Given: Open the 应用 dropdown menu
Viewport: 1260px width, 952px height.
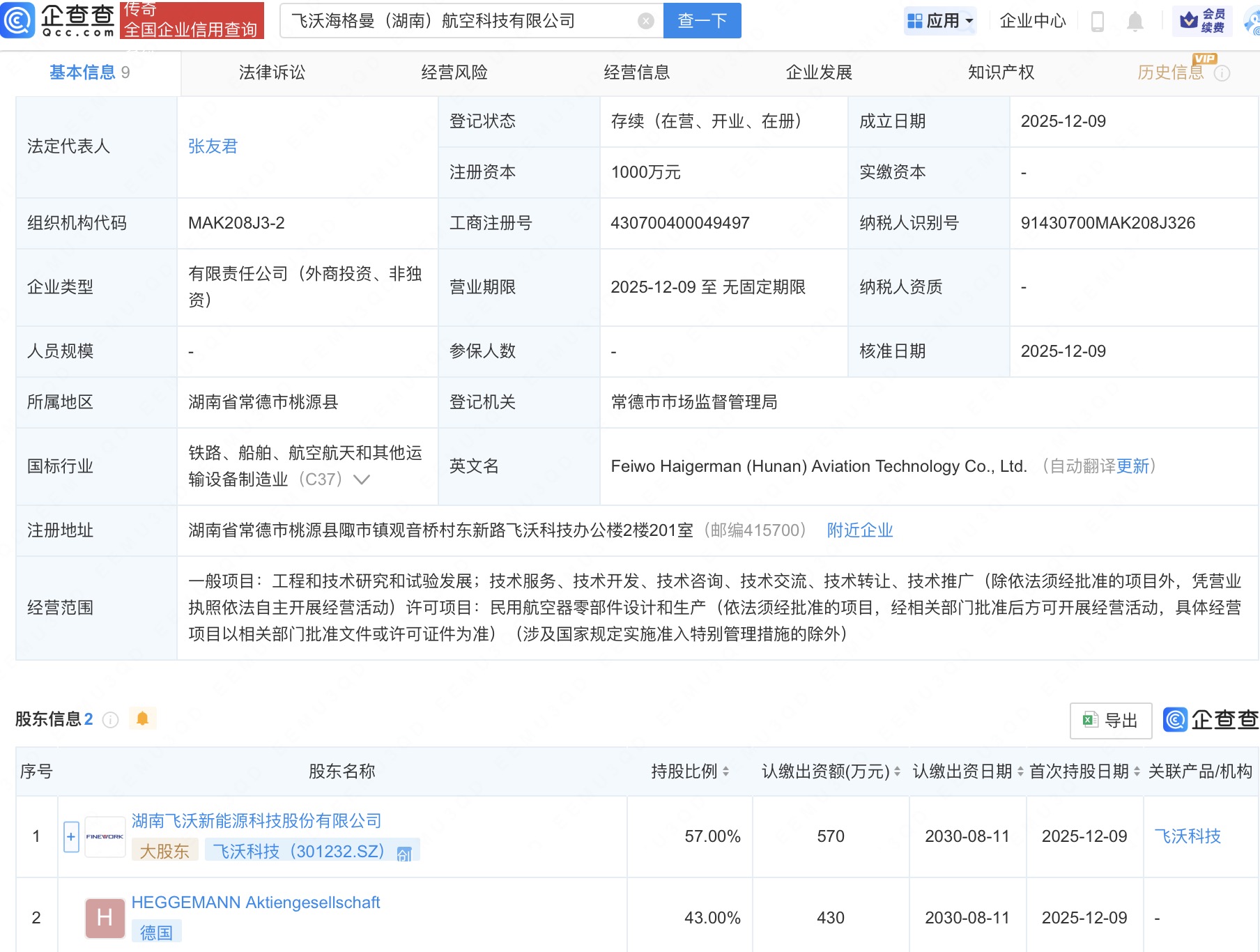Looking at the screenshot, I should pyautogui.click(x=940, y=21).
